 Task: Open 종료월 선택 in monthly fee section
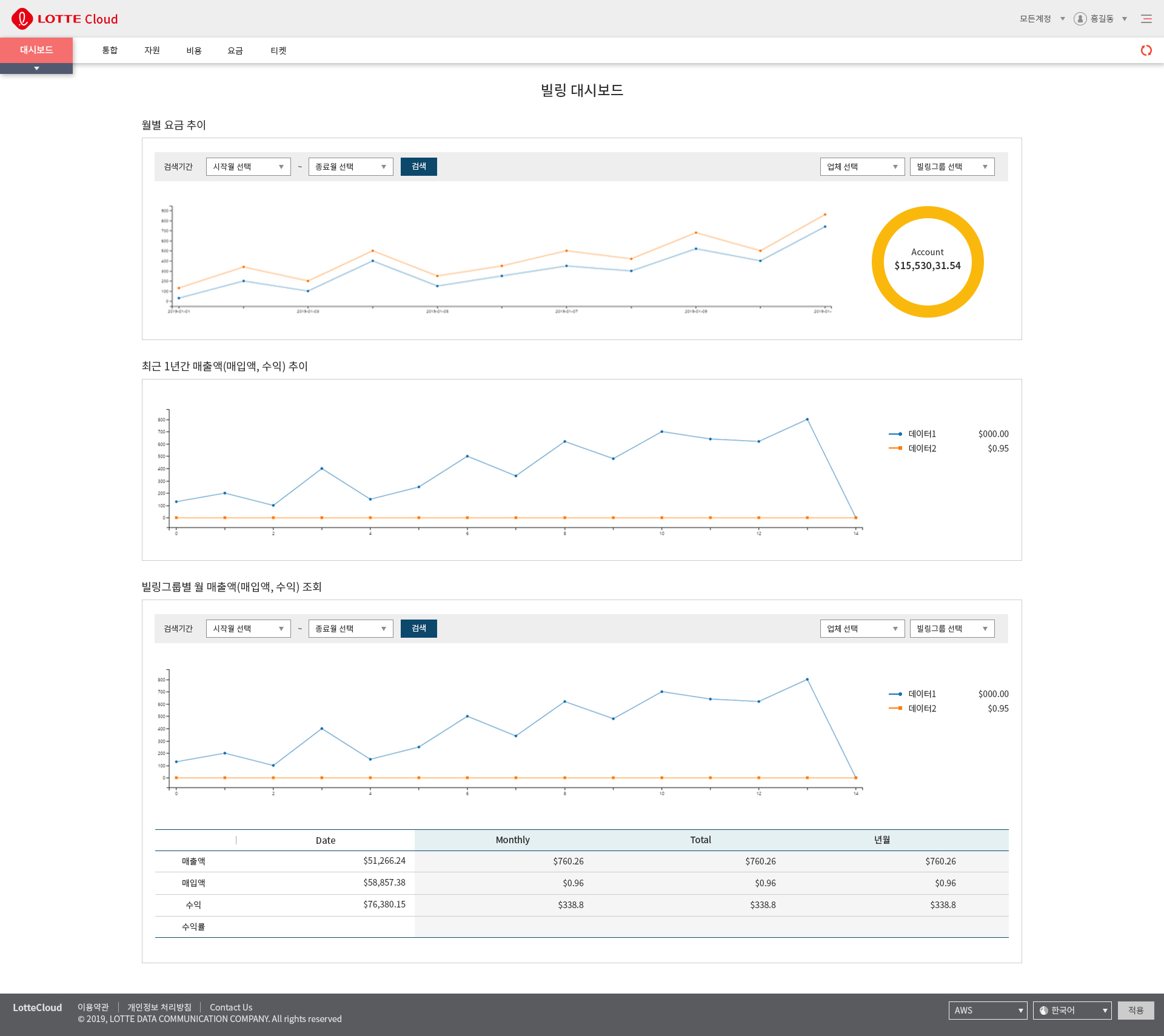tap(351, 167)
